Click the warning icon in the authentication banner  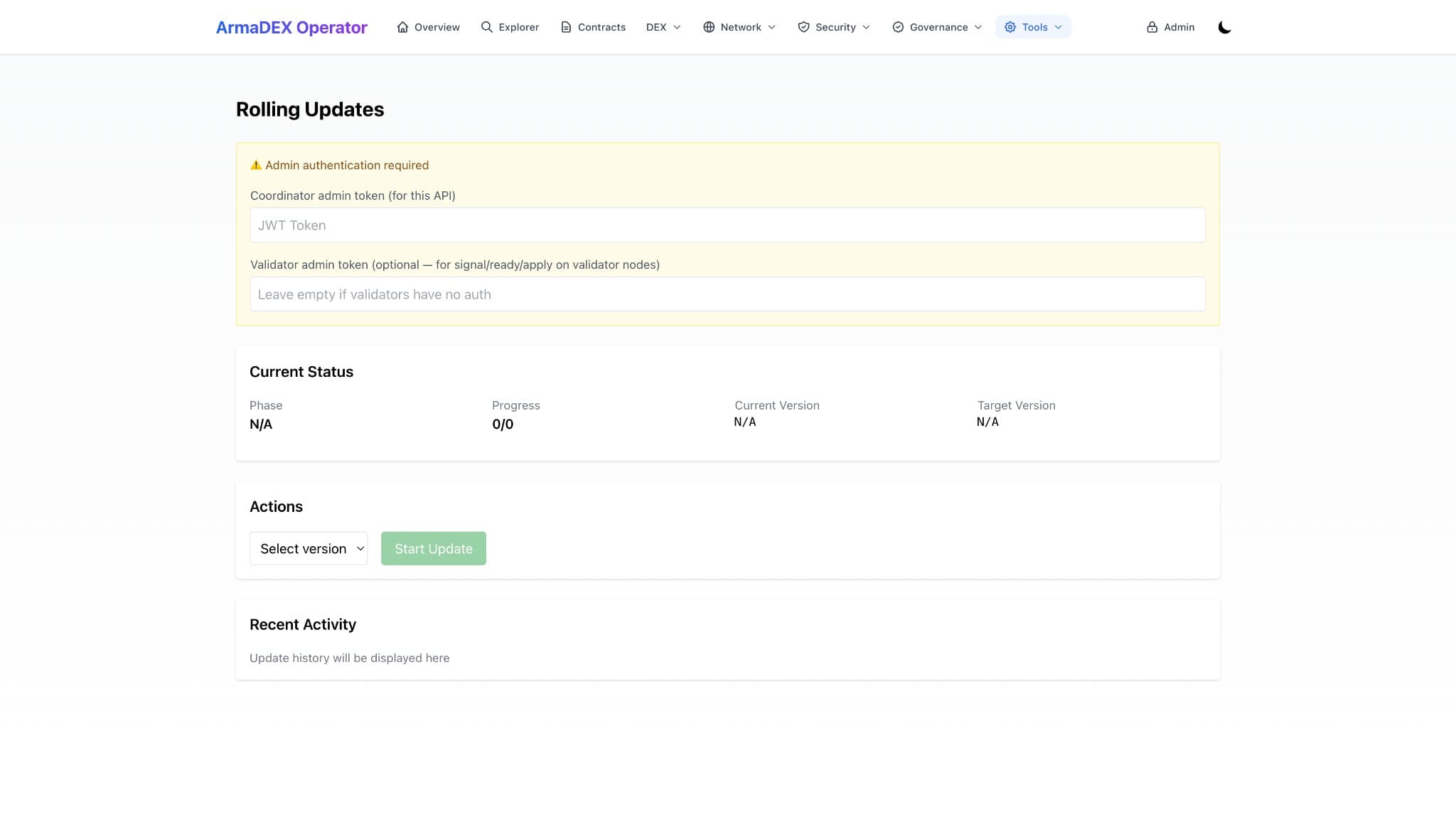point(256,164)
